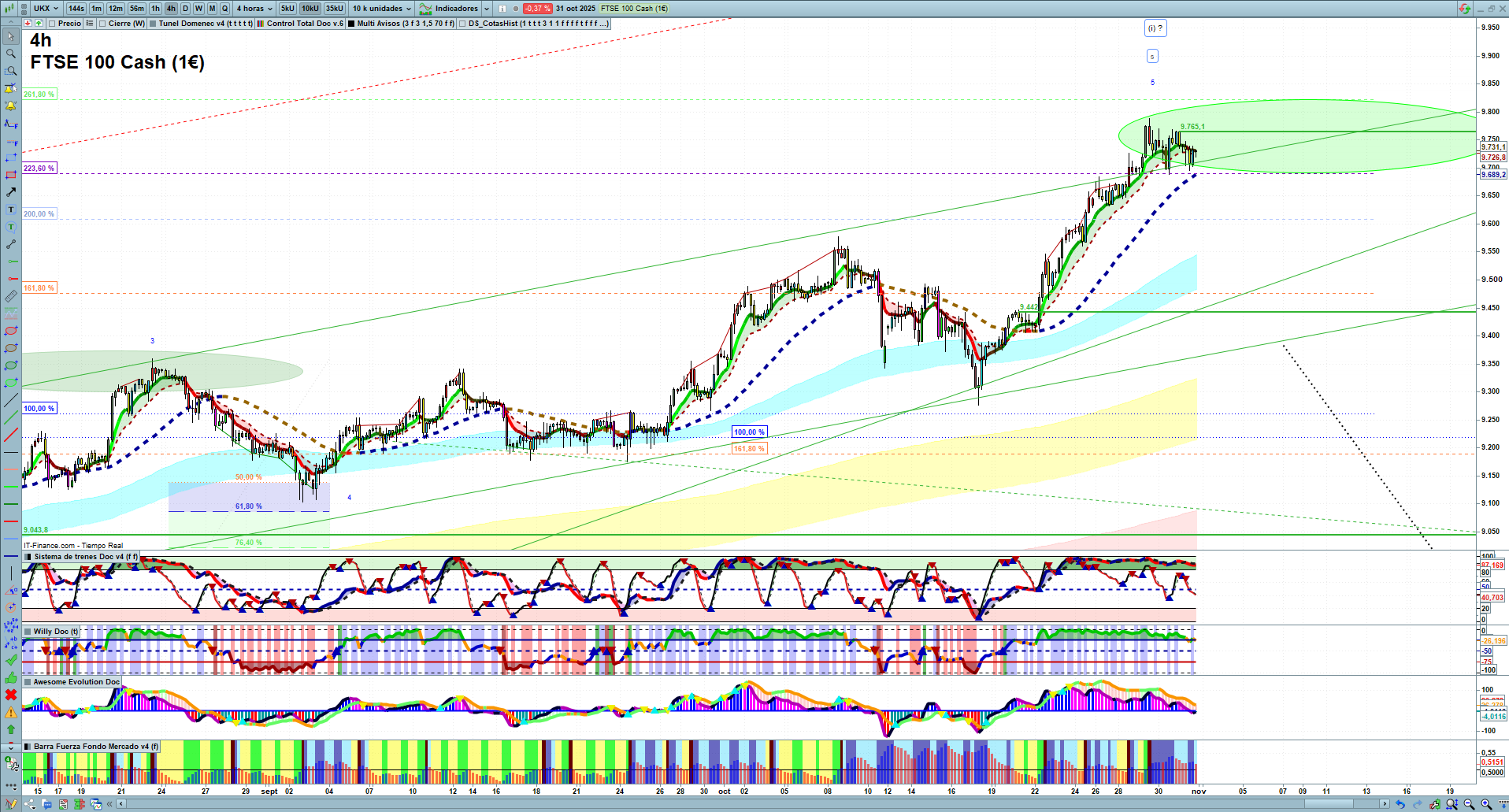Select the red rectangle drawing tool
Image resolution: width=1509 pixels, height=812 pixels.
point(11,175)
